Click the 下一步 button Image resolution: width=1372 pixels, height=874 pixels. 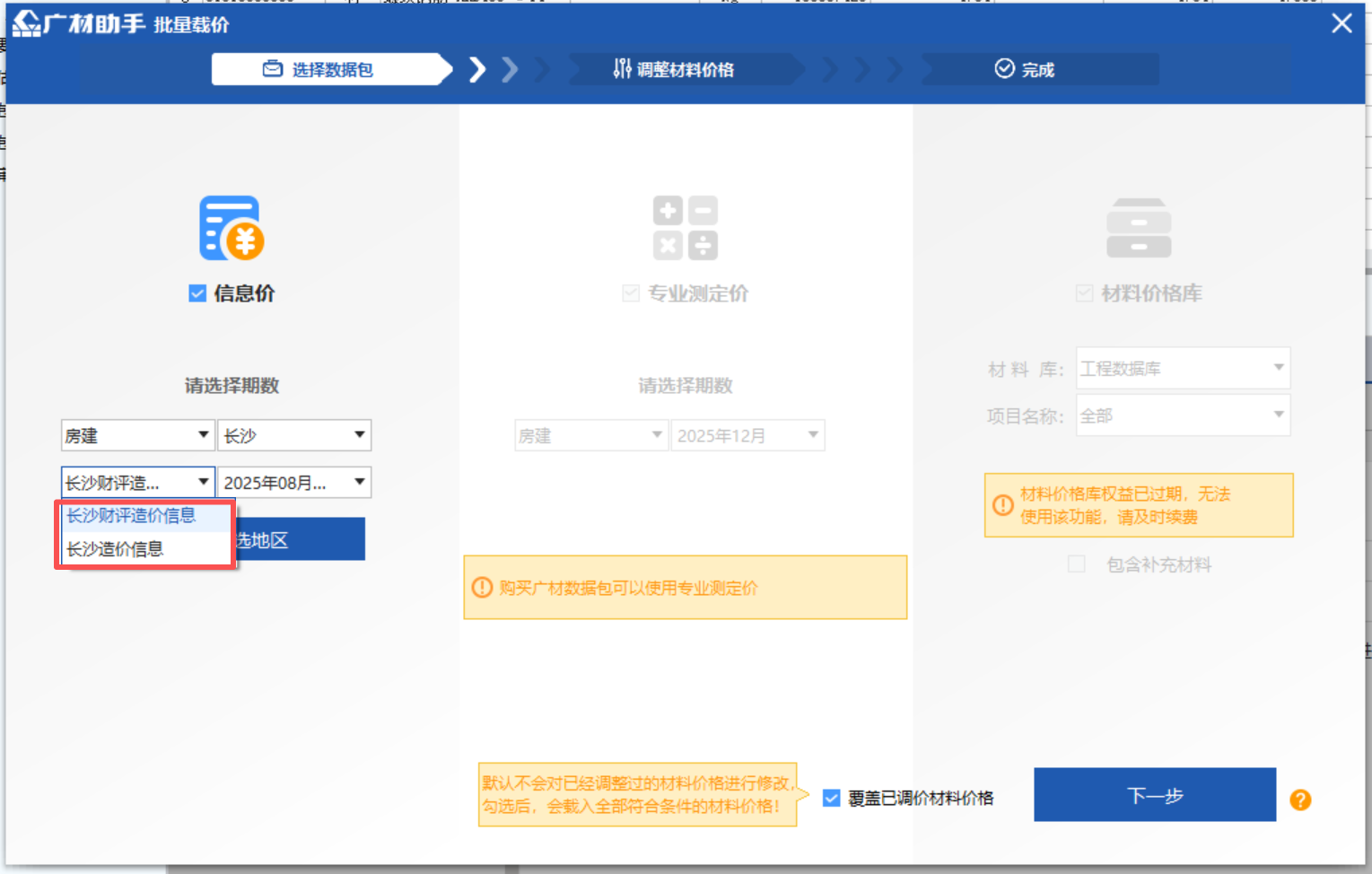coord(1155,795)
